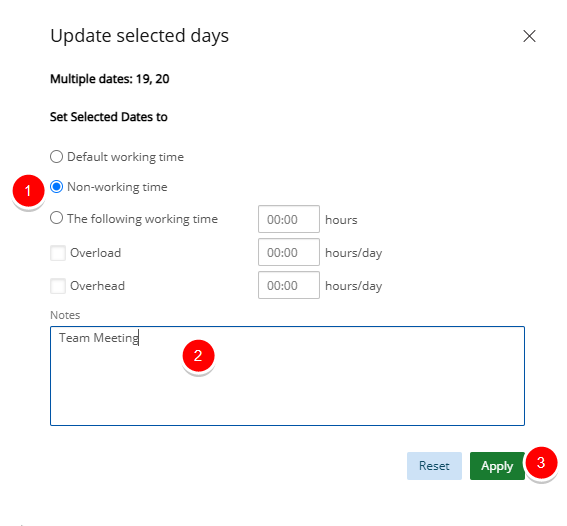Click the Non-working time label text
Viewport: 567px width, 526px height.
(x=117, y=187)
